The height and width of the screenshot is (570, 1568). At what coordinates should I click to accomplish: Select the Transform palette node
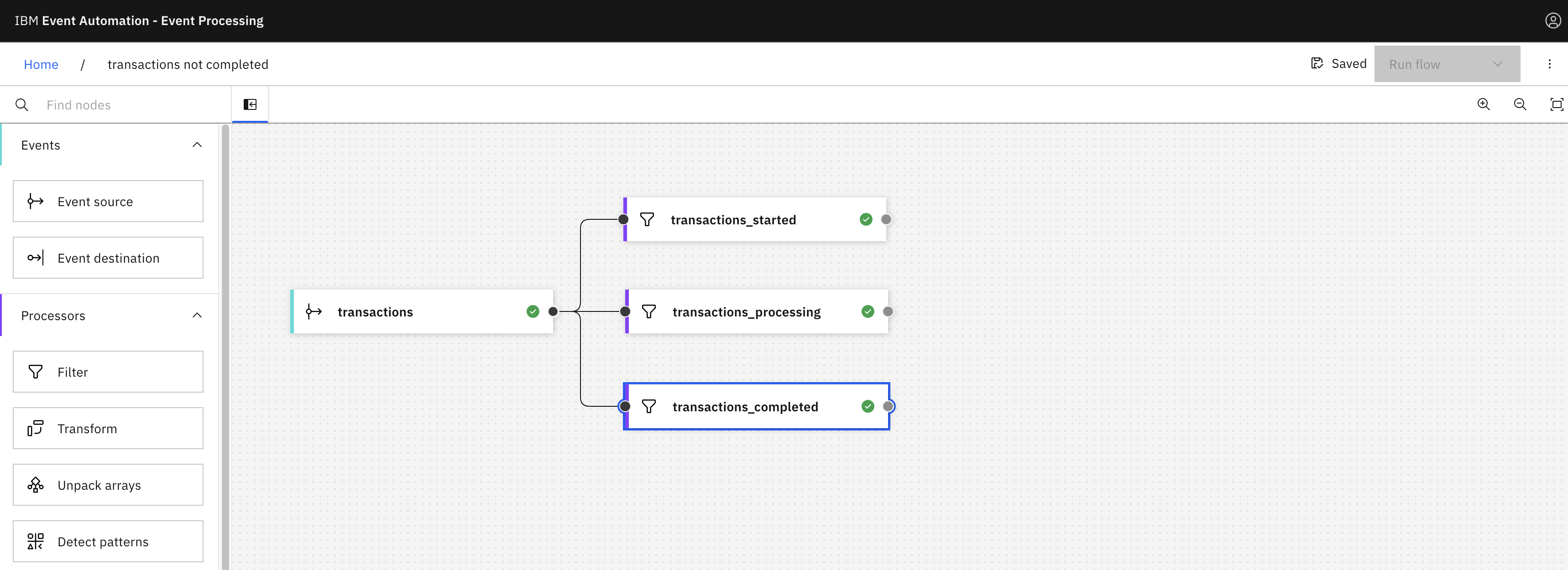(108, 428)
